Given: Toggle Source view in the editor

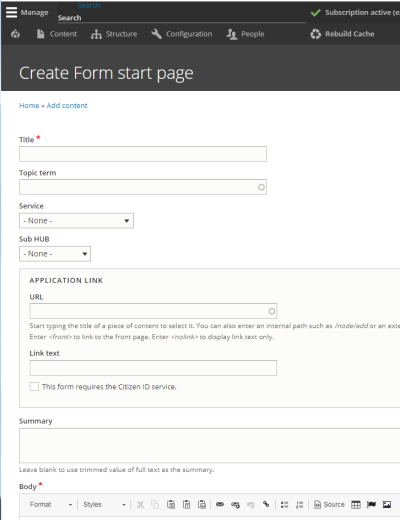Looking at the screenshot, I should 329,505.
